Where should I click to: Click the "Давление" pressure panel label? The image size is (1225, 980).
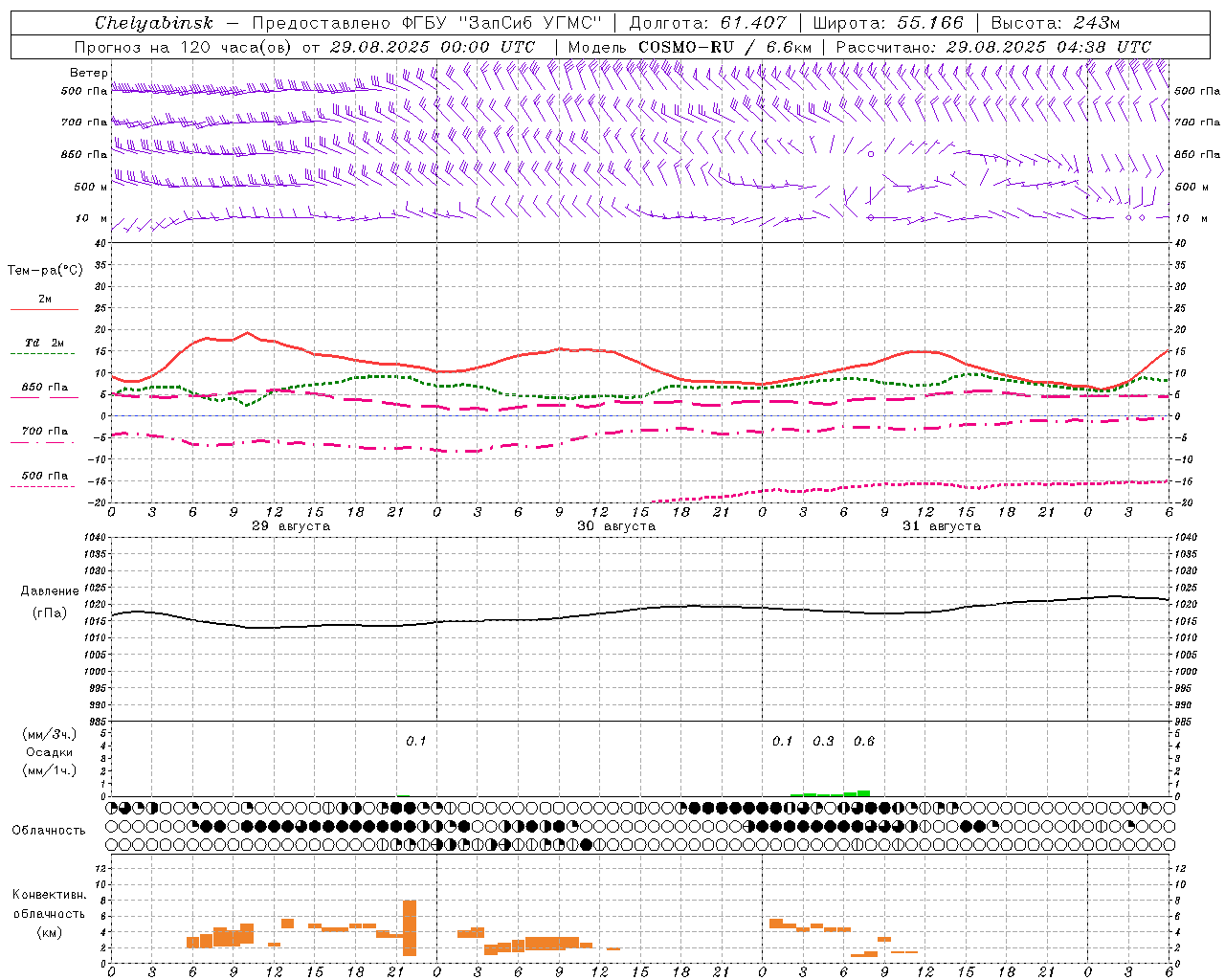point(50,590)
